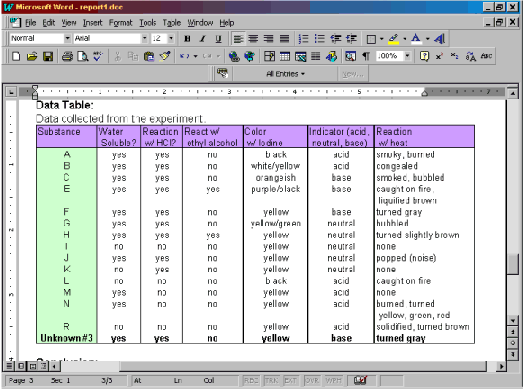
Task: Save the document with the floppy disk icon
Action: pos(48,56)
